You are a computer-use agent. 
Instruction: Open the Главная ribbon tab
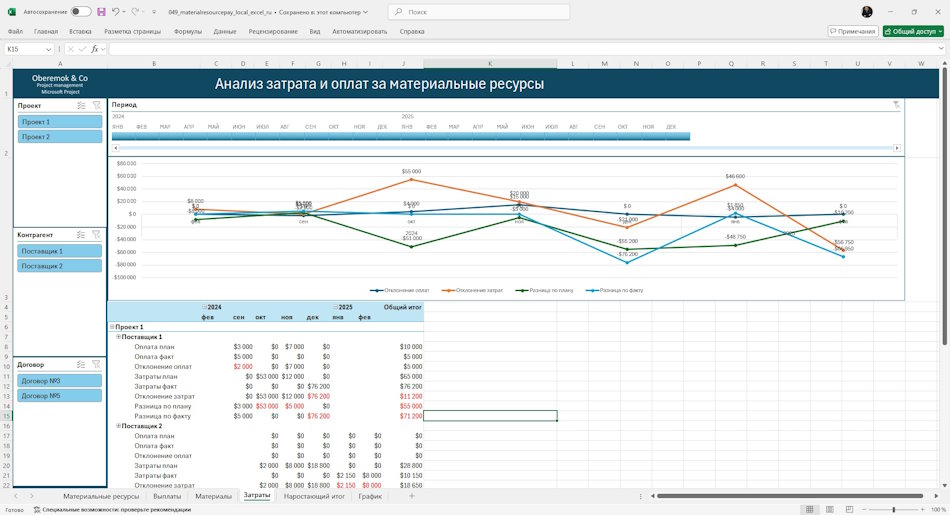(x=46, y=32)
